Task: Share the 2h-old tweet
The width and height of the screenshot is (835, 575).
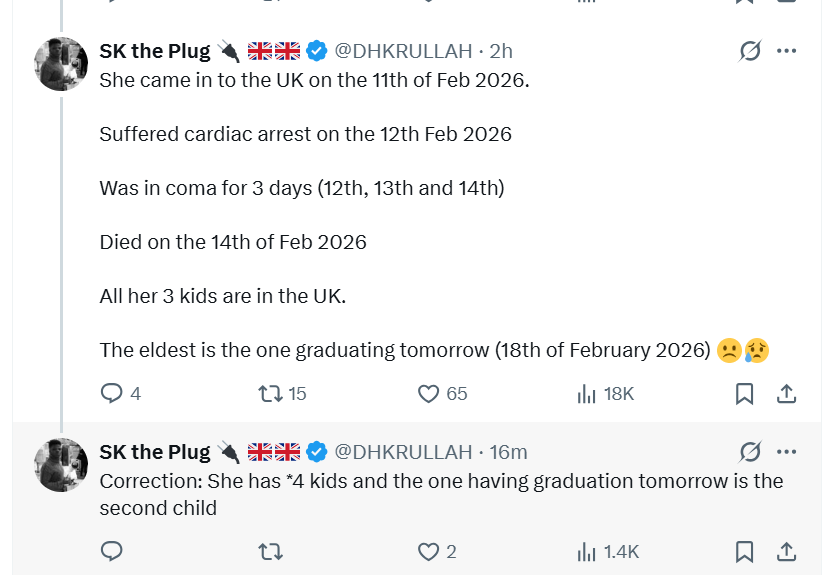Action: 787,394
